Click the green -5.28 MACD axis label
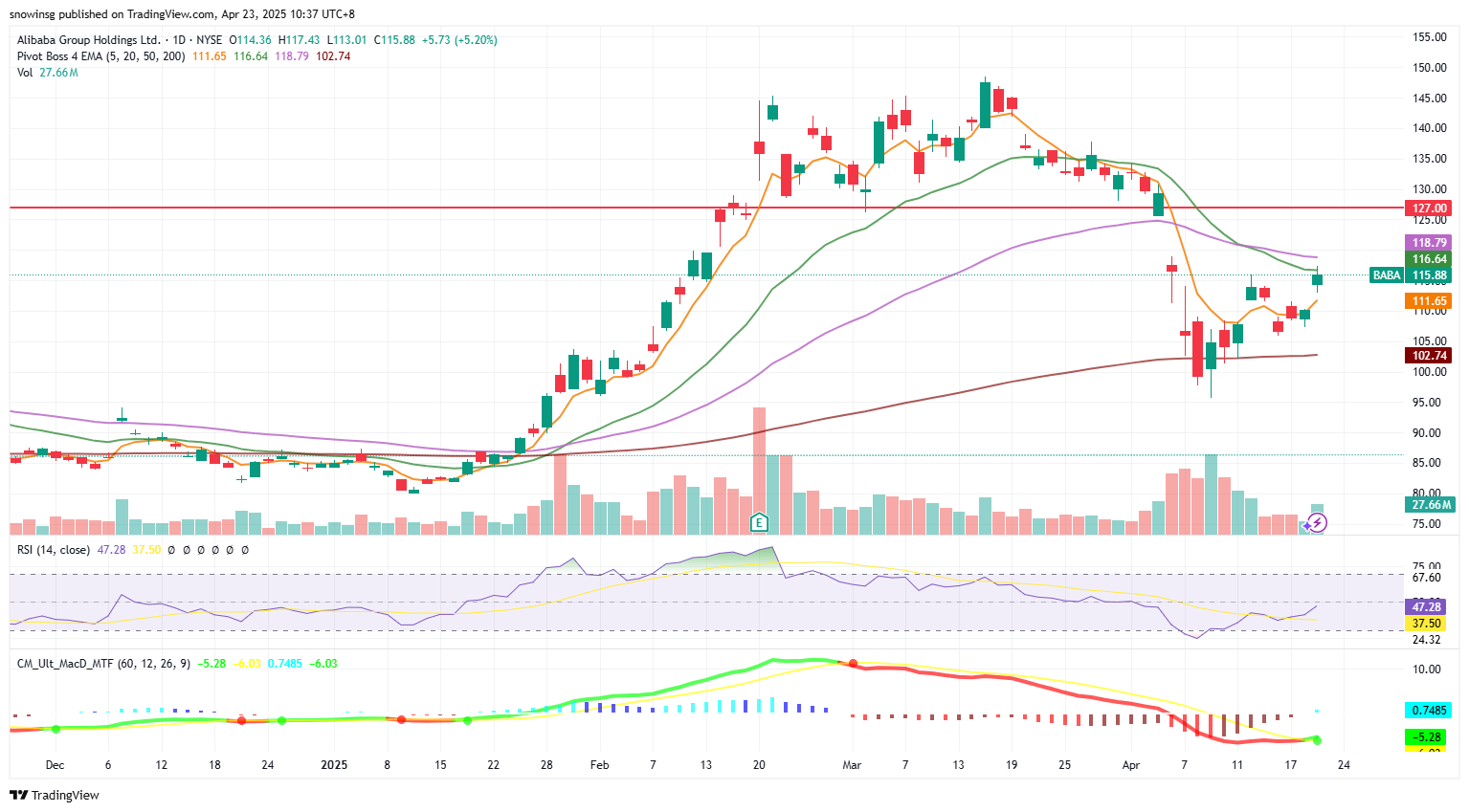The width and height of the screenshot is (1469, 812). click(1425, 737)
